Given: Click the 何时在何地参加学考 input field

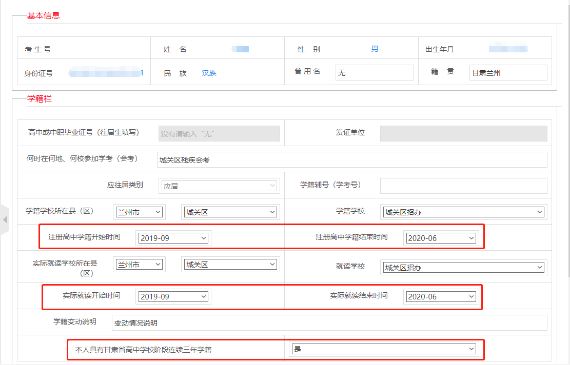Looking at the screenshot, I should [352, 160].
